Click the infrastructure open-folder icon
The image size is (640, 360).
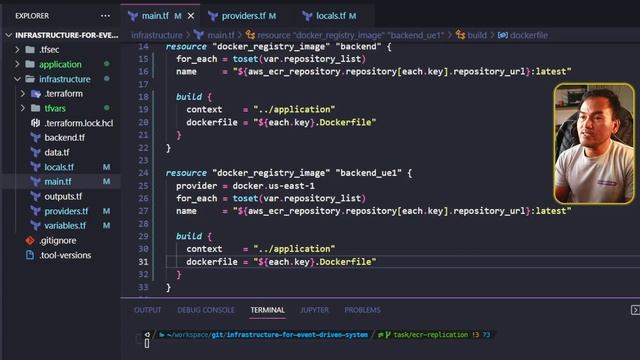pyautogui.click(x=30, y=79)
